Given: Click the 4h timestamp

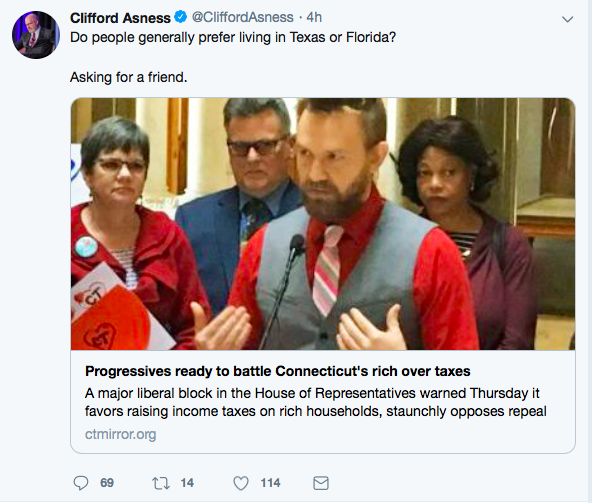Looking at the screenshot, I should pos(314,17).
